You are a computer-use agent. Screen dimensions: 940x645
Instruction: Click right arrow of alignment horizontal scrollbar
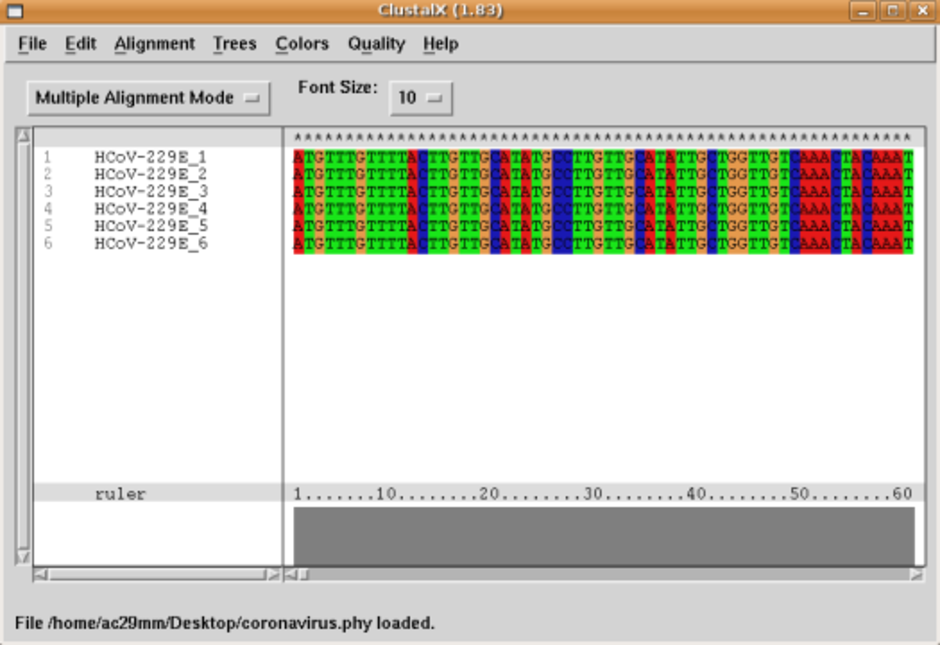click(x=916, y=575)
